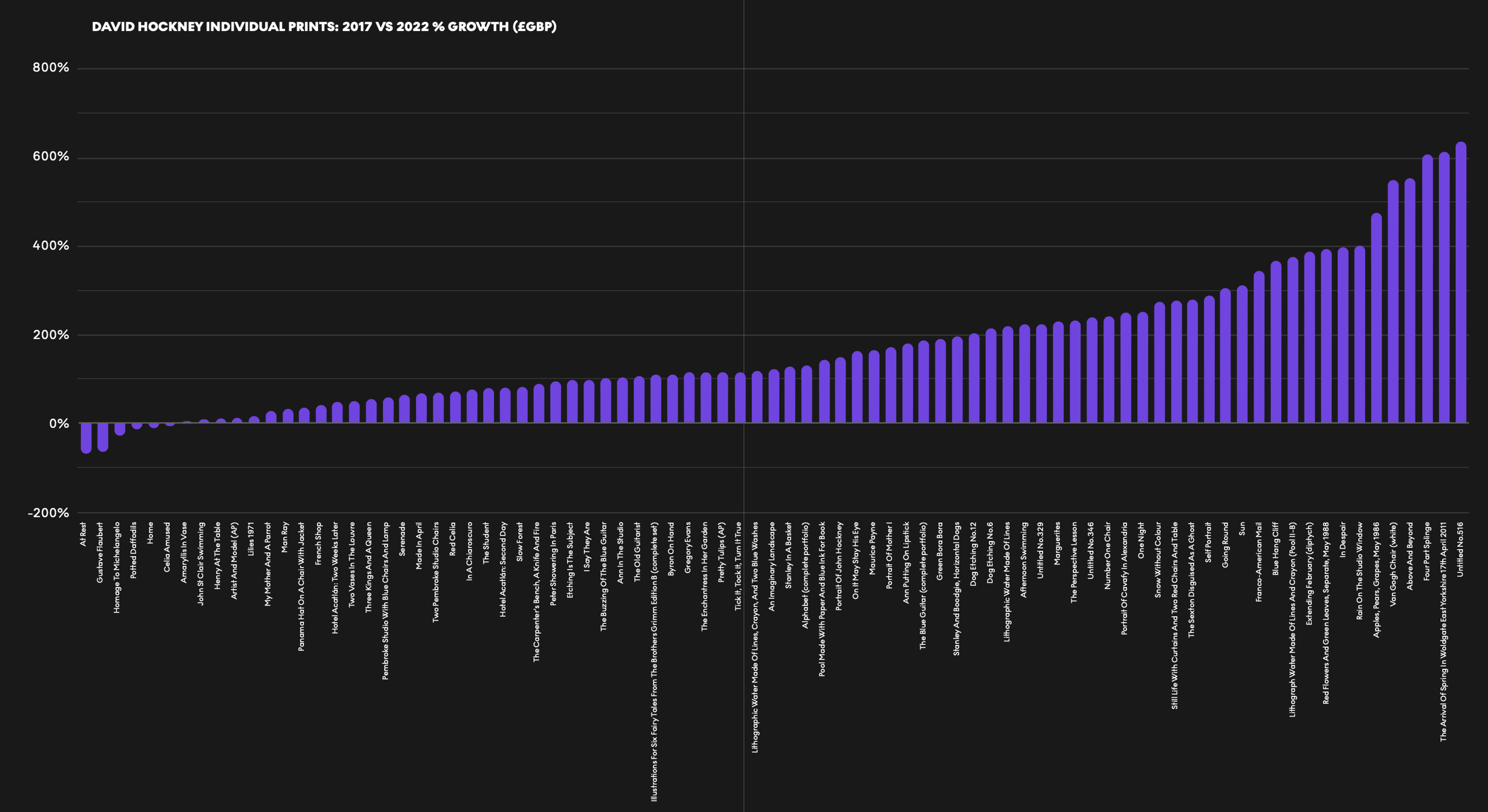This screenshot has width=1488, height=812.
Task: Click the Blue Hang Cliff bar
Action: pos(1276,342)
